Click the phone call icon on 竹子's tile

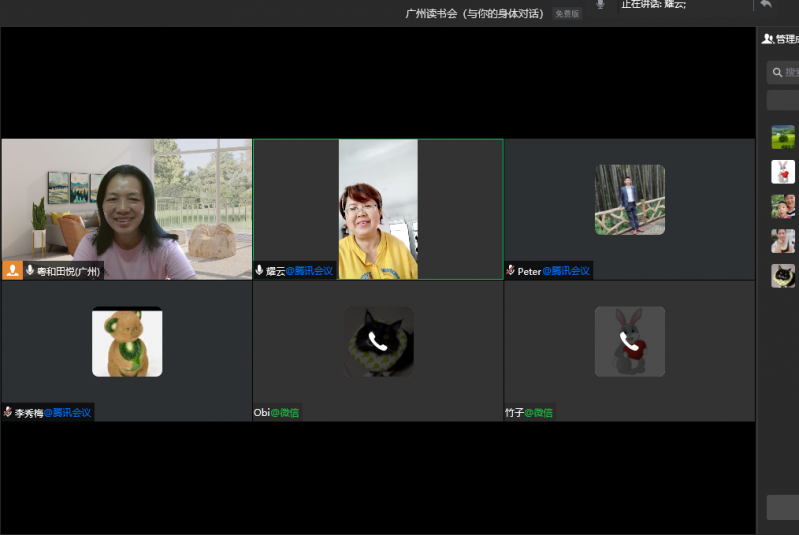click(629, 342)
